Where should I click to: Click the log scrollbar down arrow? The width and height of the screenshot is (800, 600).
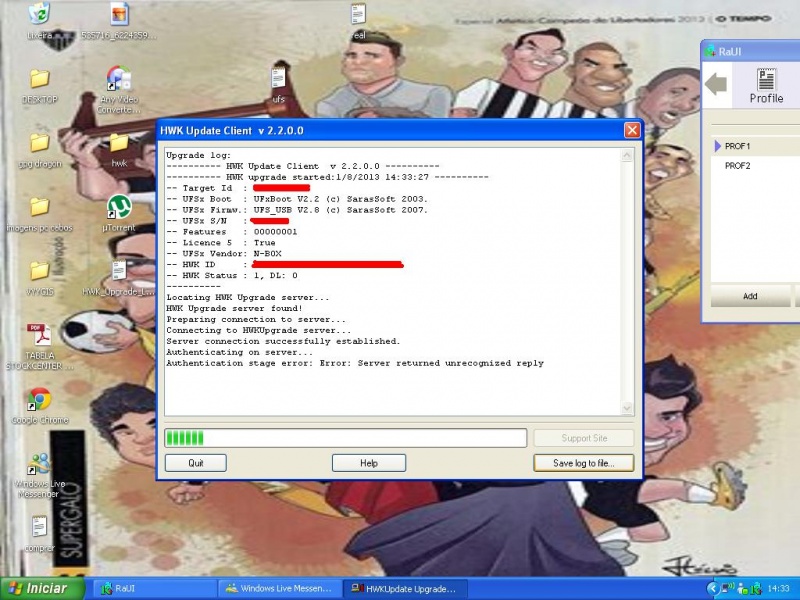point(627,408)
